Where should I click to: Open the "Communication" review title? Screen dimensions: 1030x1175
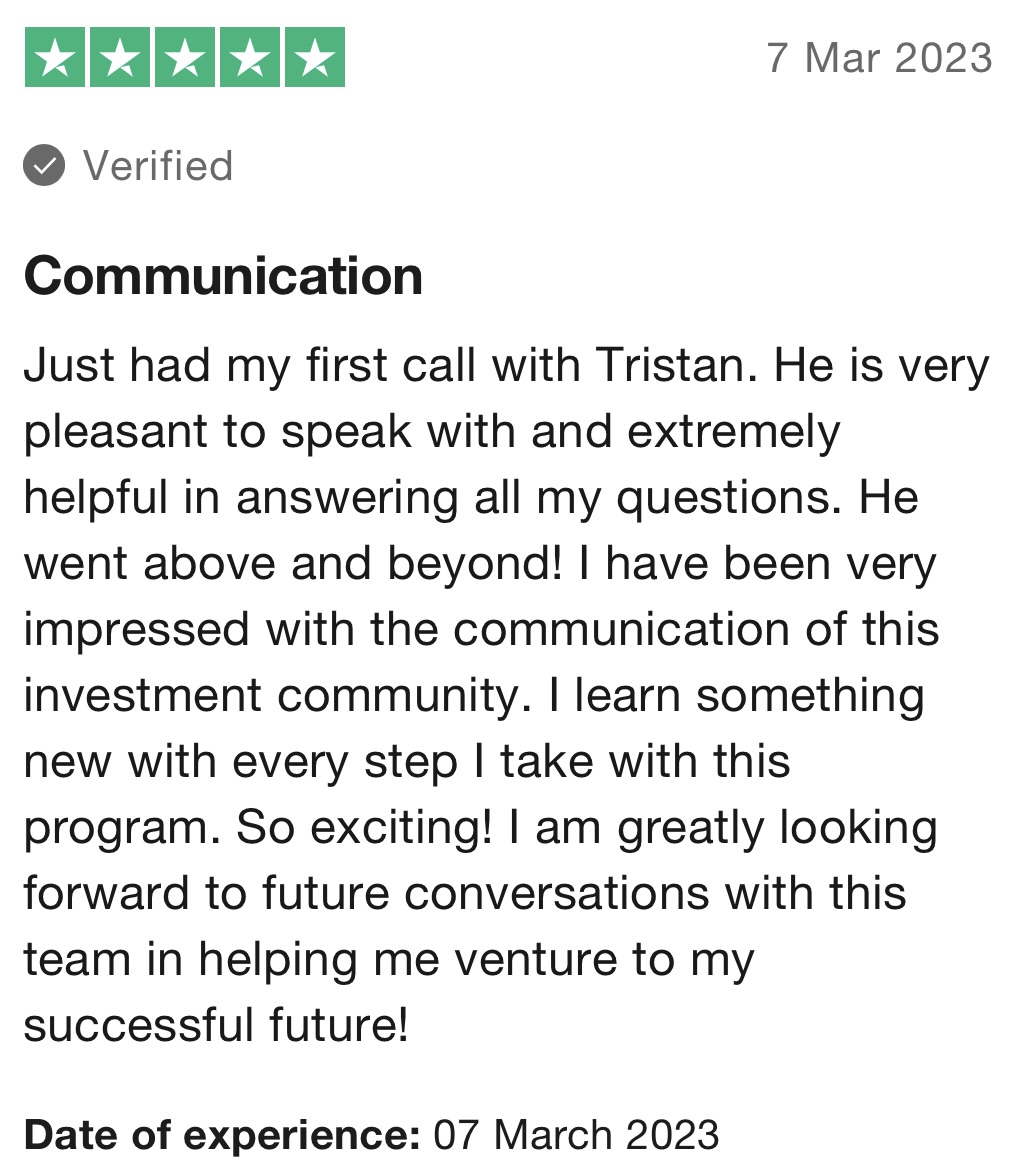click(223, 276)
